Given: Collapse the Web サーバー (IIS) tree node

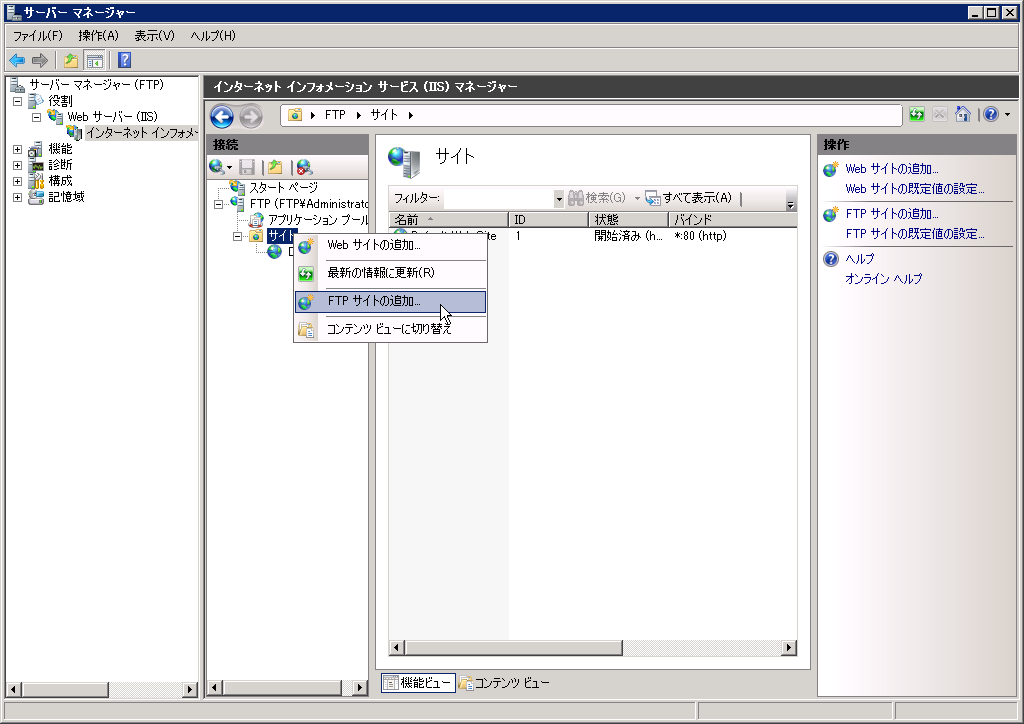Looking at the screenshot, I should 37,117.
